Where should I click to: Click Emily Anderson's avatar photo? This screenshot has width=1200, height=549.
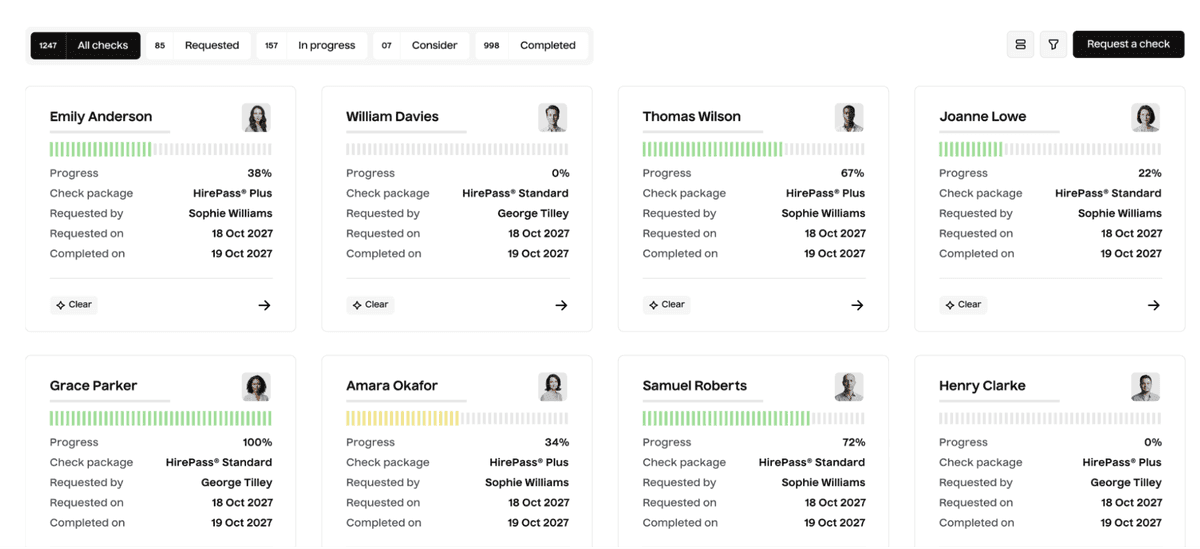point(256,118)
